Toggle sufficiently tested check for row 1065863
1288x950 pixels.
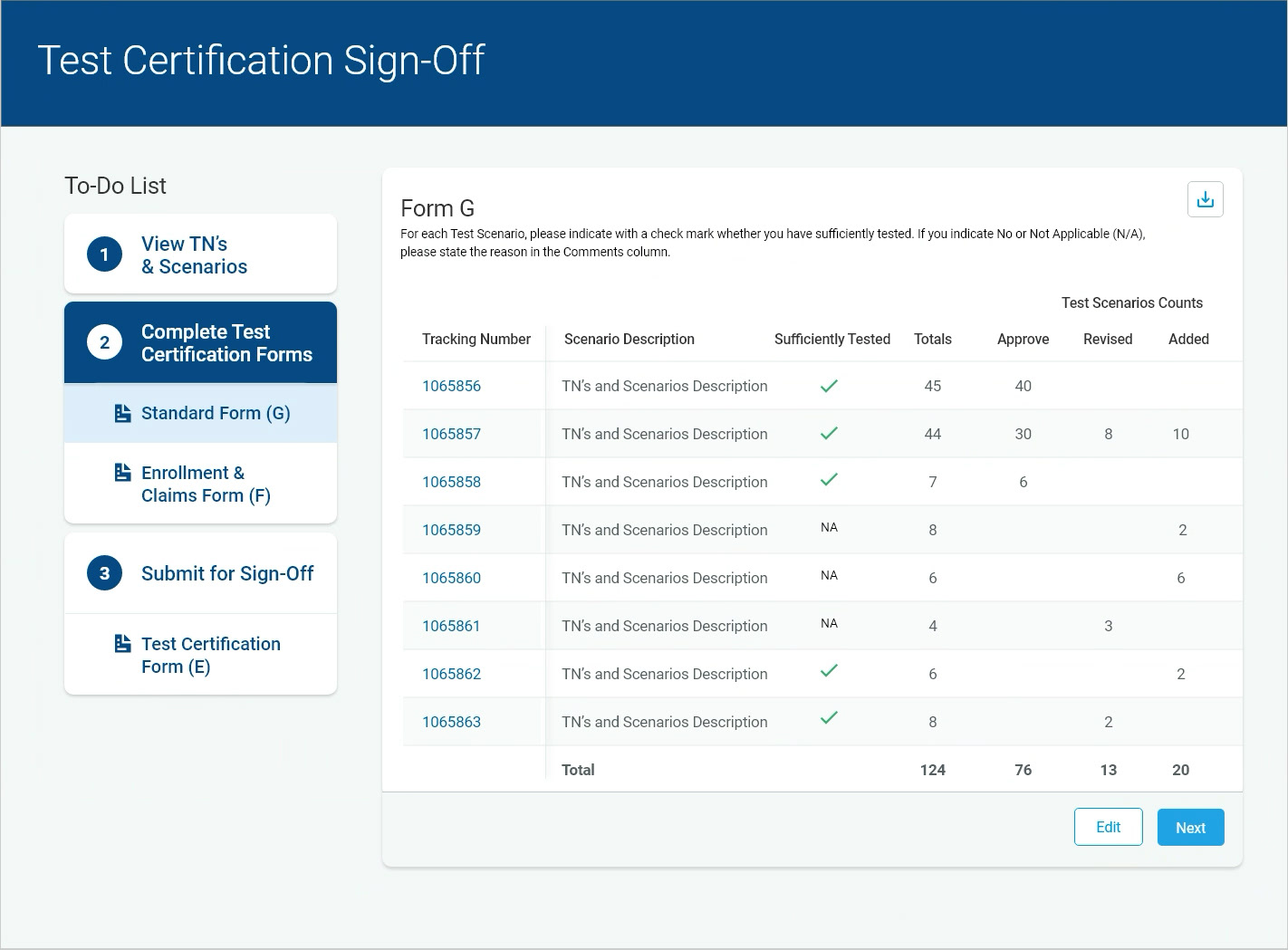(x=829, y=719)
